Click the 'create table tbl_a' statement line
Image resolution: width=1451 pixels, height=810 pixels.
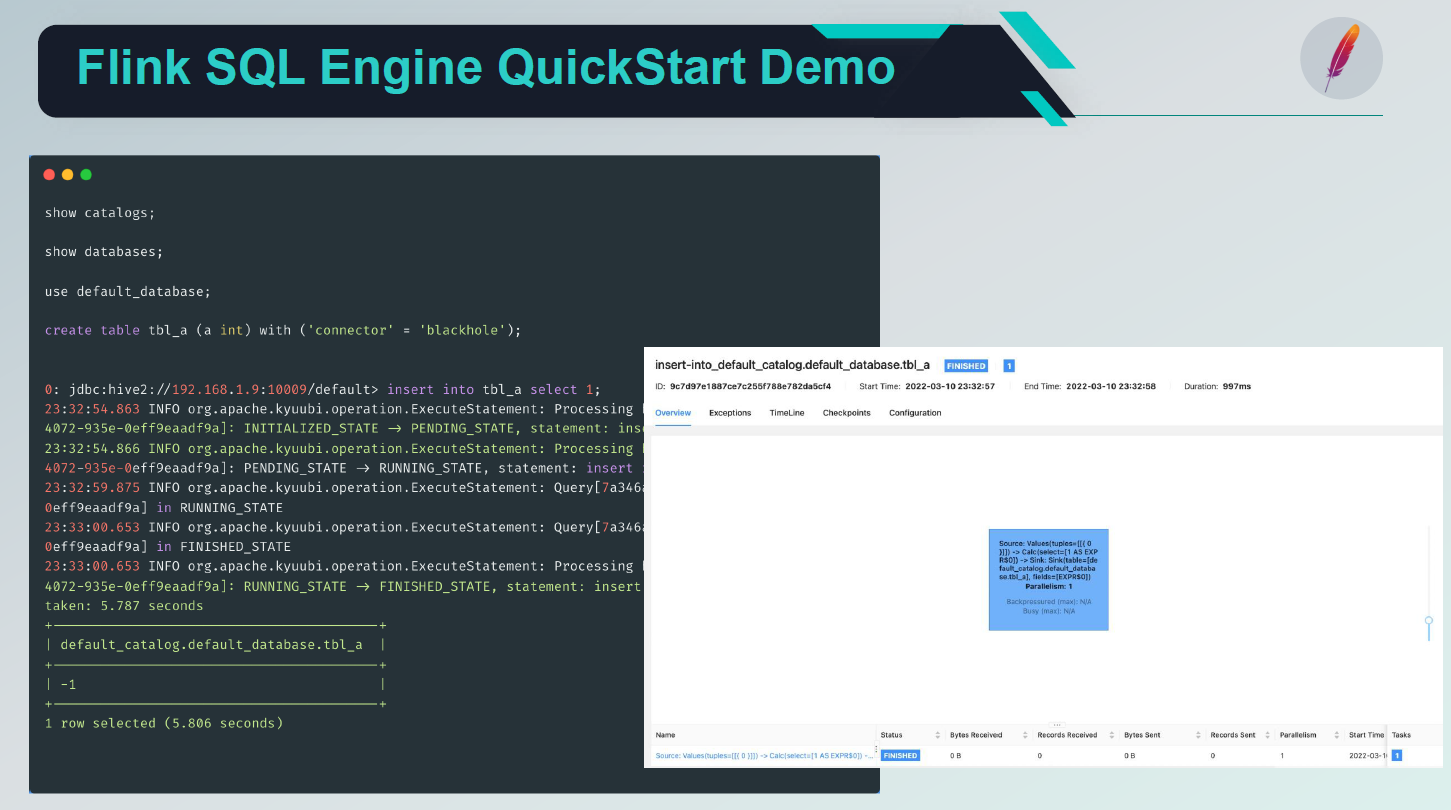(283, 330)
